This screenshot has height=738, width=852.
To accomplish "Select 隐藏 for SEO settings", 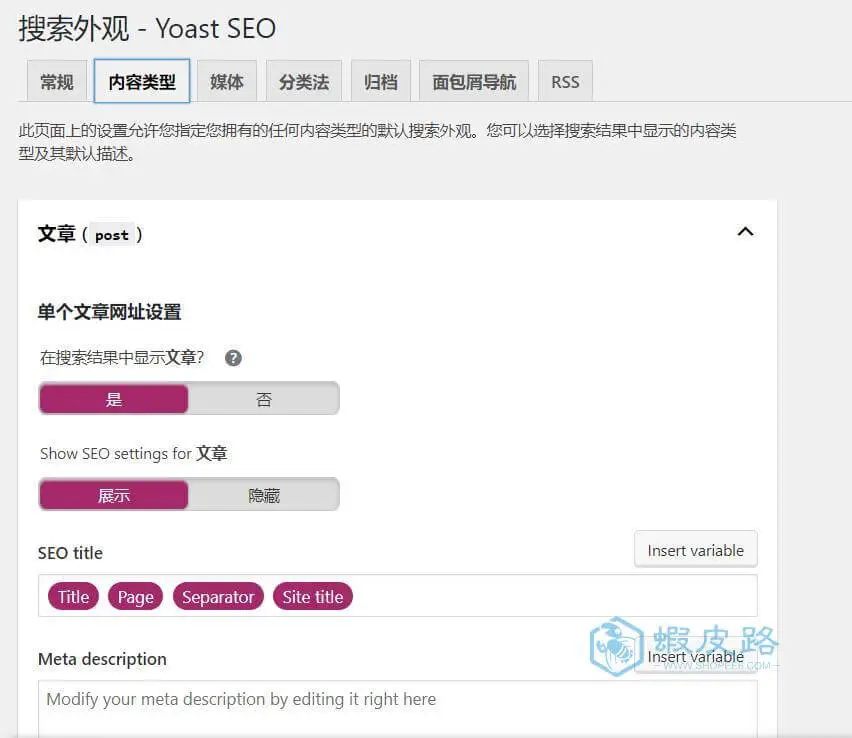I will (264, 495).
